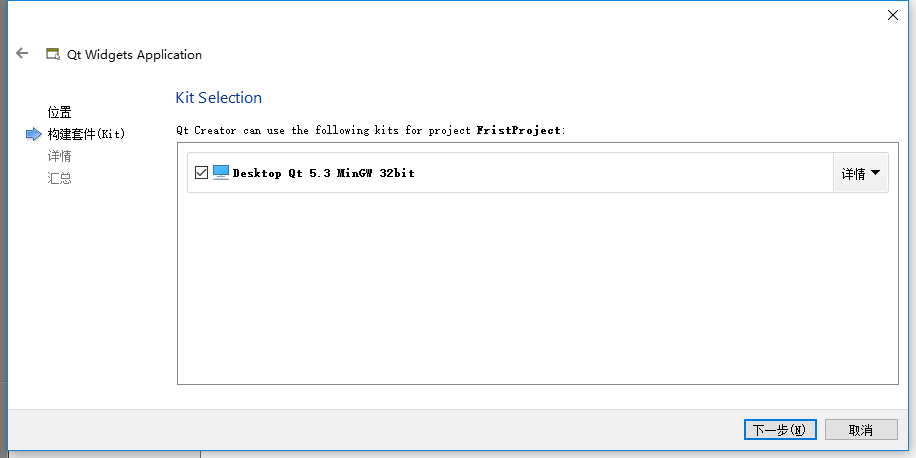
Task: Go back with the left arrow icon
Action: click(22, 53)
